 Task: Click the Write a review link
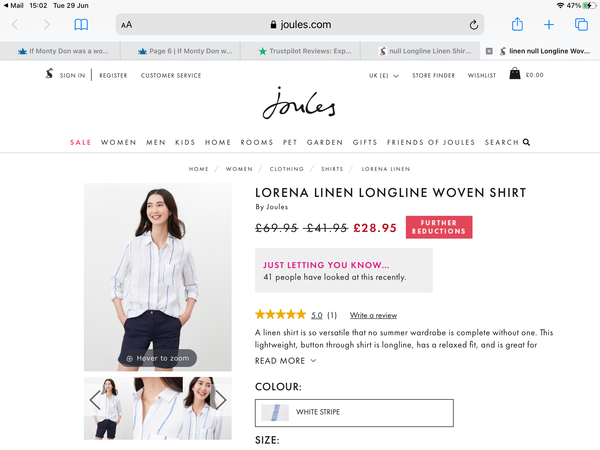[x=373, y=315]
